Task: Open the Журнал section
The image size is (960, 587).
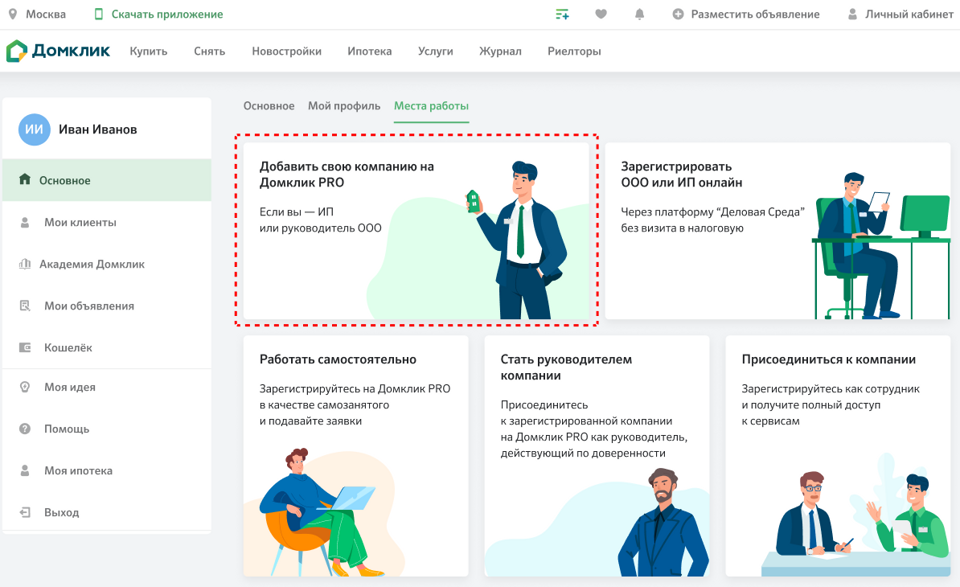Action: pyautogui.click(x=500, y=51)
